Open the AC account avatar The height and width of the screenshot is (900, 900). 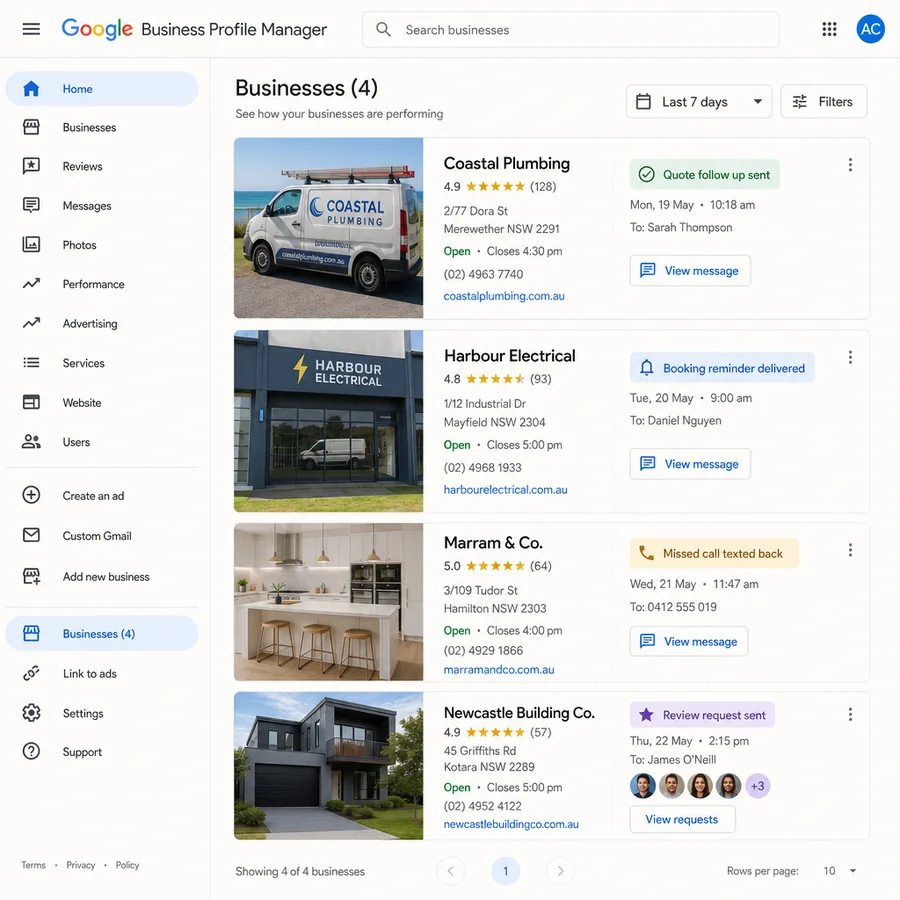pyautogui.click(x=870, y=29)
